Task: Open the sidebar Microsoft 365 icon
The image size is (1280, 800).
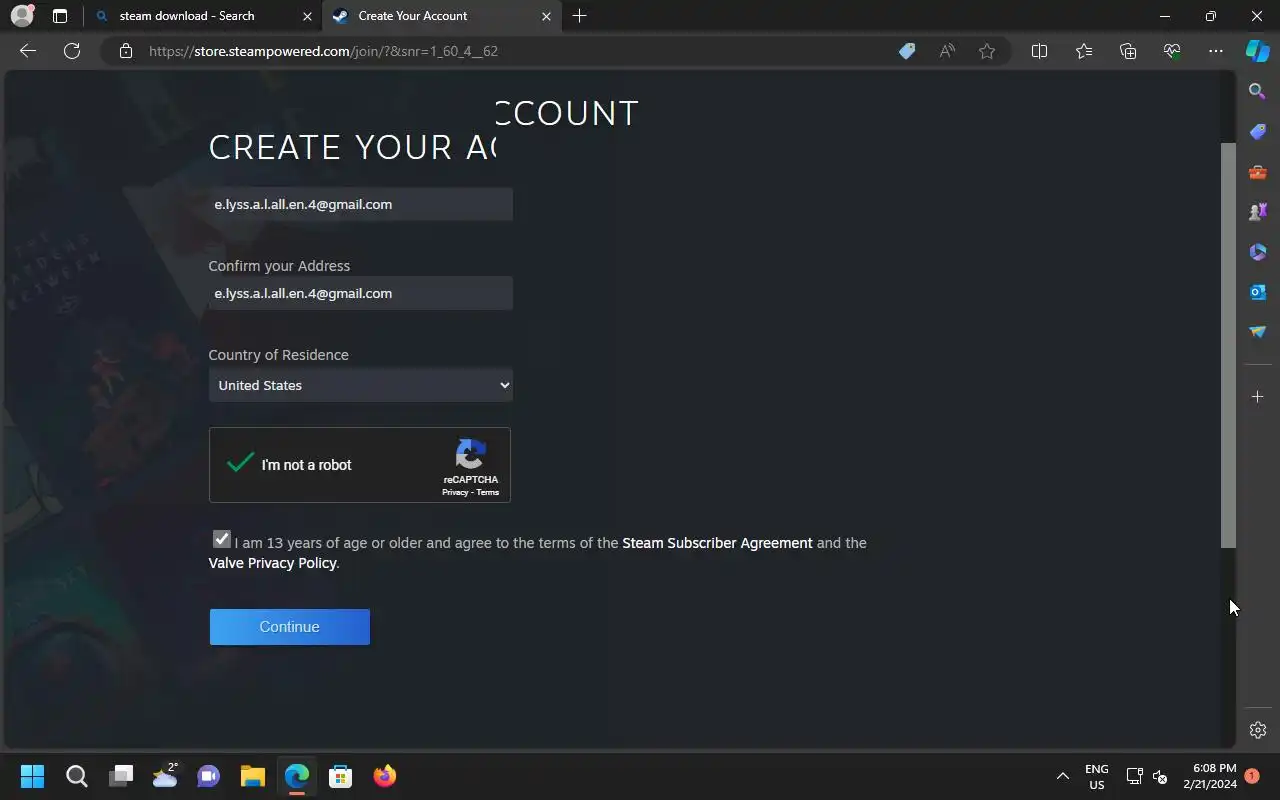Action: 1258,251
